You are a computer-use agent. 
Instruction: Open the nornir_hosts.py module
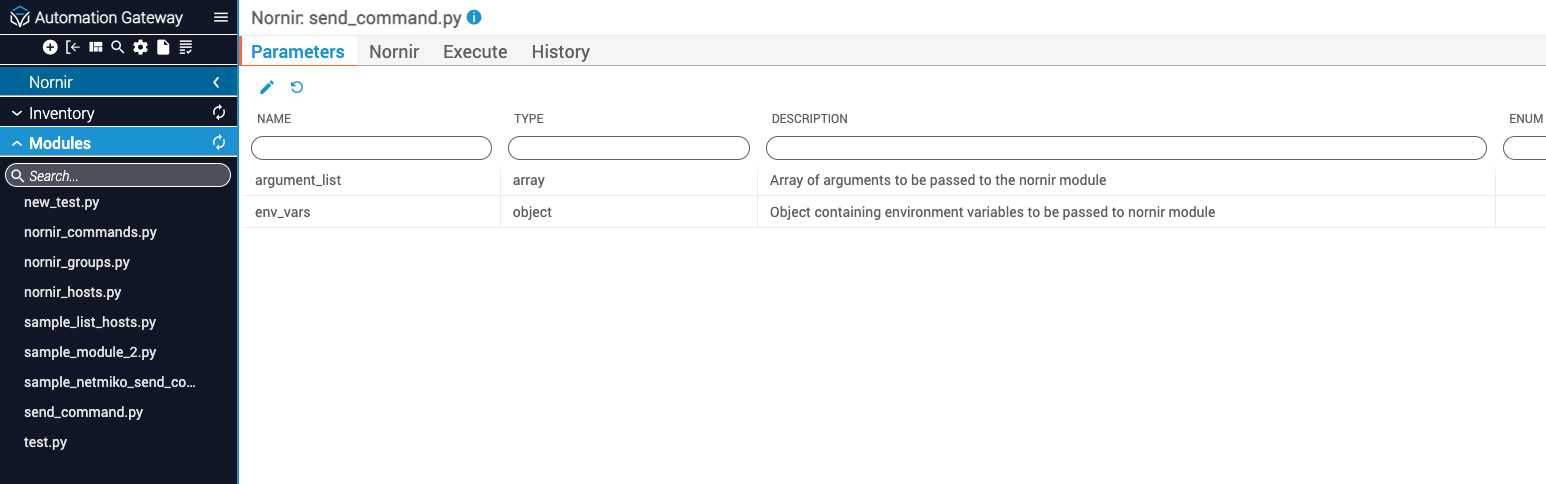point(73,292)
